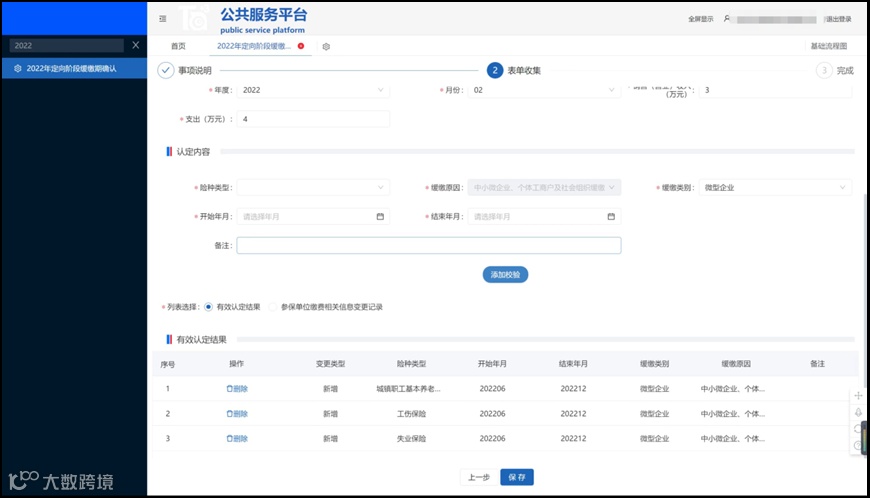870x498 pixels.
Task: Click 退出登录 in the header
Action: coord(838,19)
